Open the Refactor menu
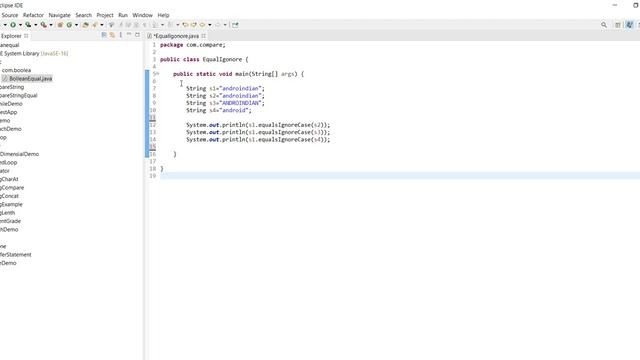The height and width of the screenshot is (360, 640). 33,15
